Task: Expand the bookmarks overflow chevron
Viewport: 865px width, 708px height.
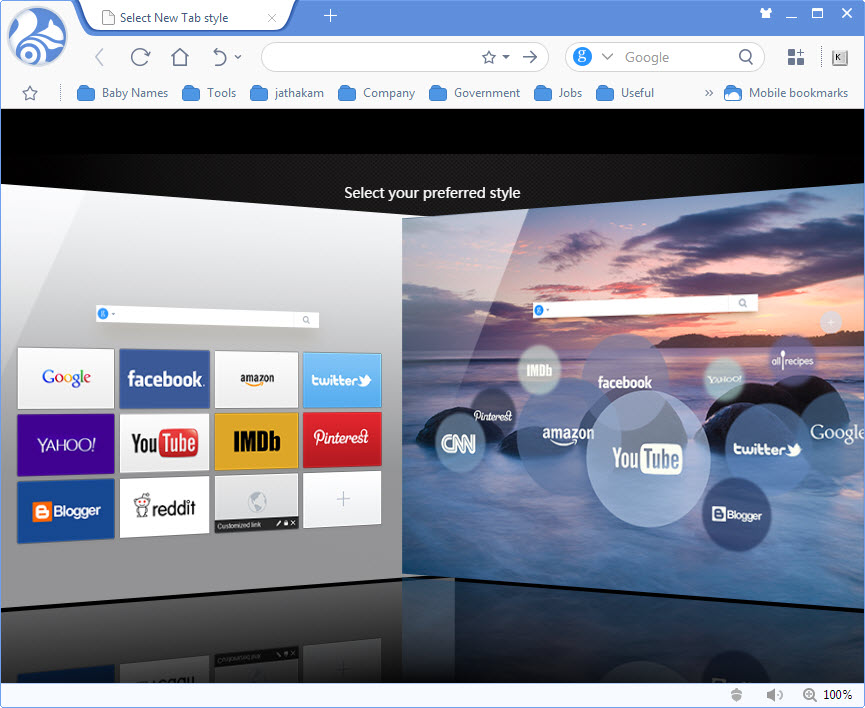Action: 709,93
